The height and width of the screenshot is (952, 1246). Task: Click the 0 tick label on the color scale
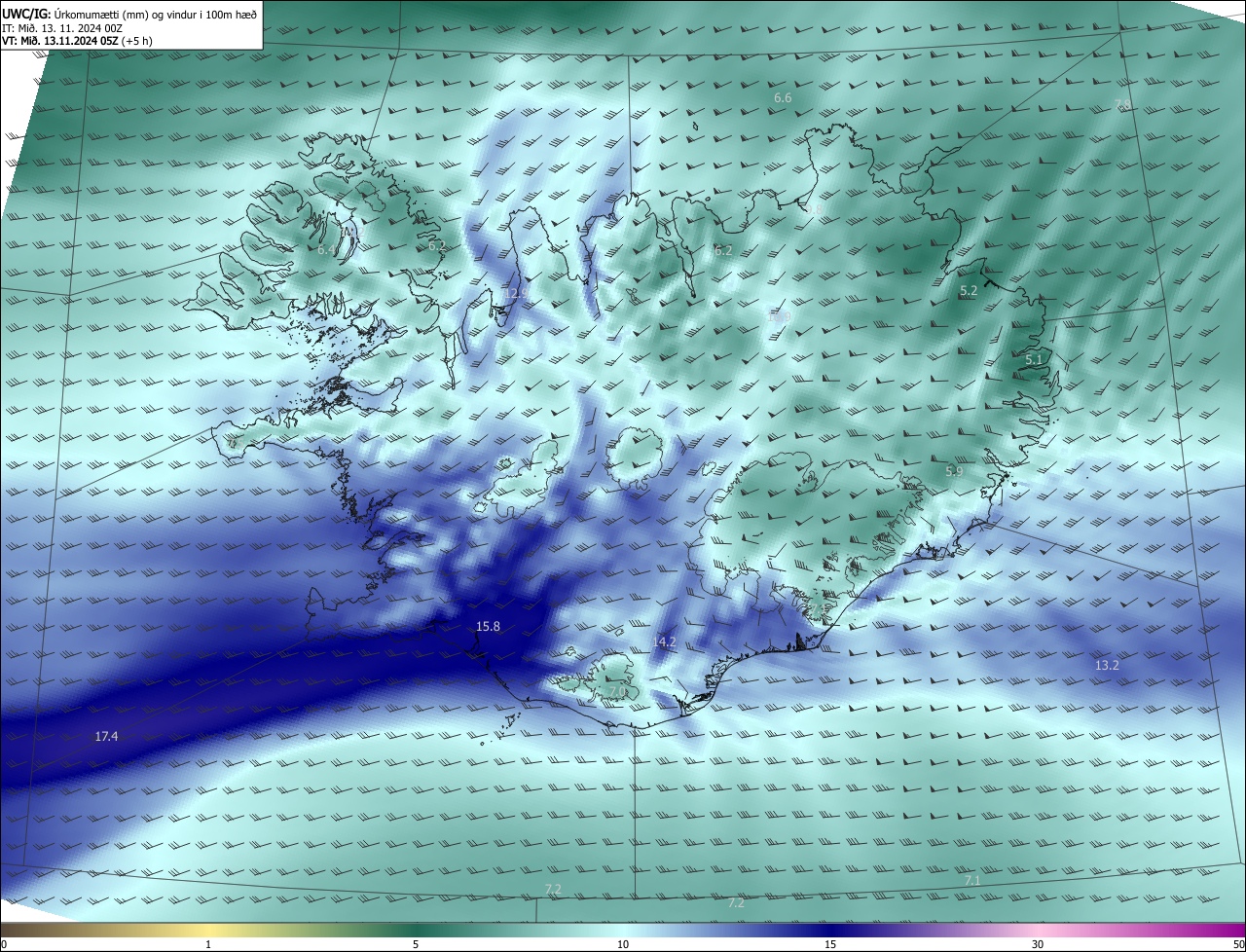pos(4,944)
